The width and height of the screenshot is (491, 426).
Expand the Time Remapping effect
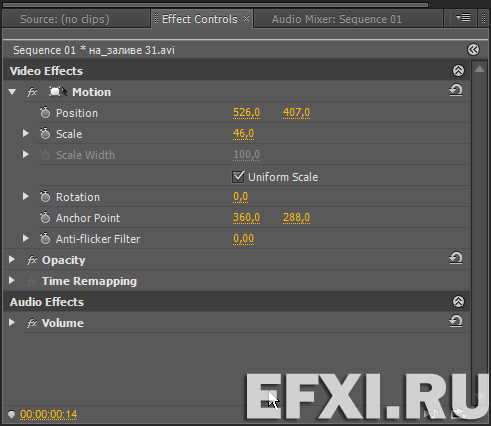pos(12,281)
